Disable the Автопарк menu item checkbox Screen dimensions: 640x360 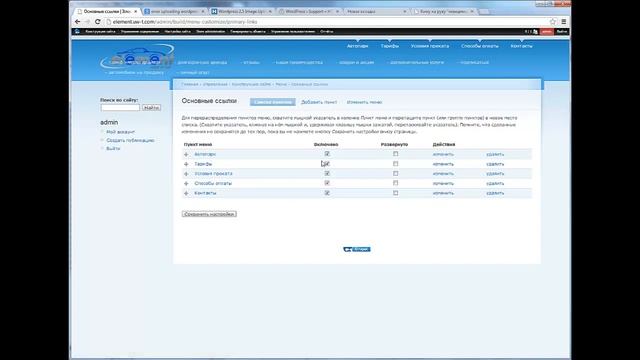click(x=327, y=154)
